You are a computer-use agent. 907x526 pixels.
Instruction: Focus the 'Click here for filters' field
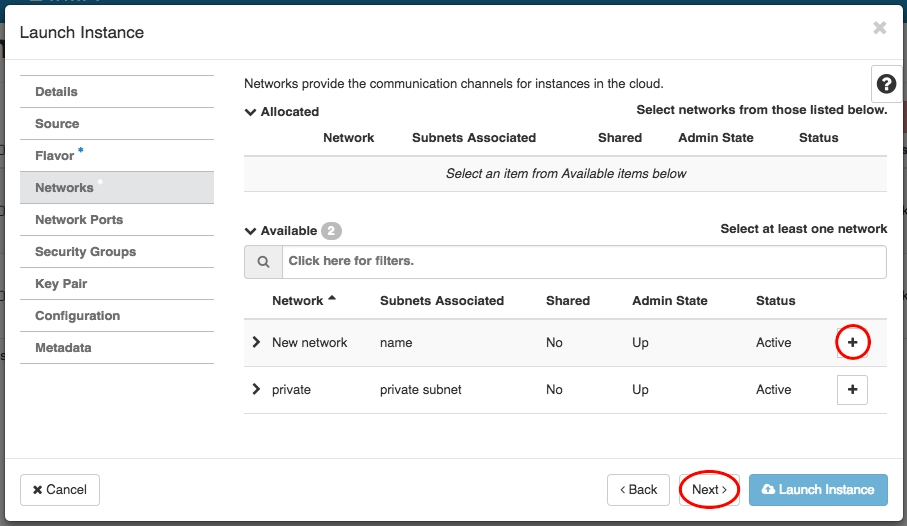[584, 262]
